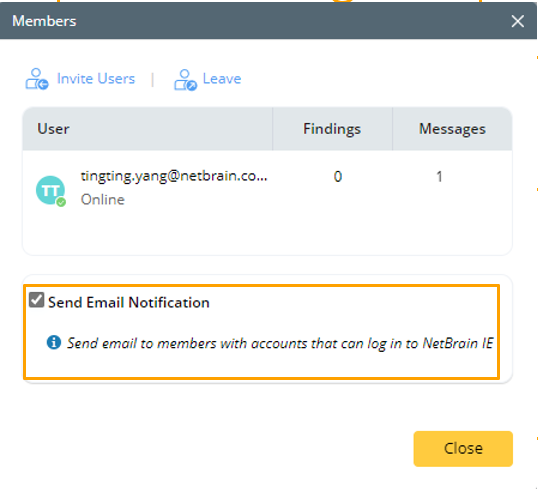Screen dimensions: 538x489
Task: Click the Messages column header
Action: (452, 129)
